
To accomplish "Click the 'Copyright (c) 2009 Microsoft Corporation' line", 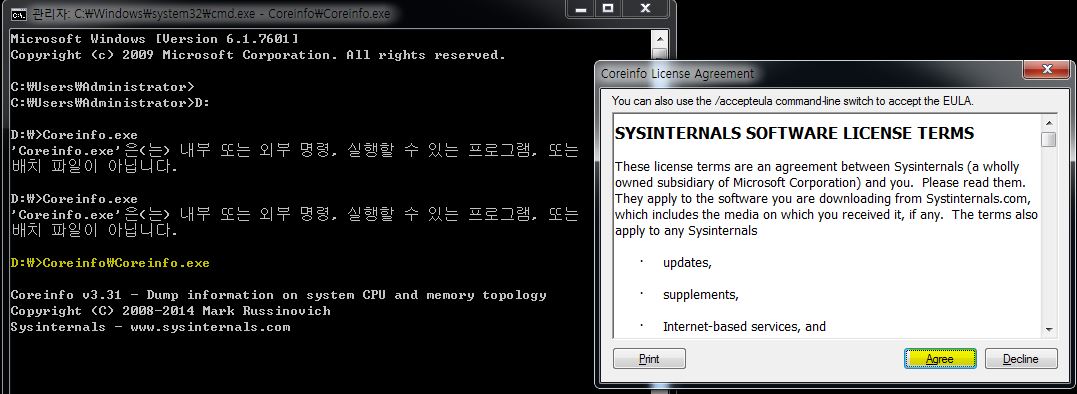I will (x=258, y=55).
